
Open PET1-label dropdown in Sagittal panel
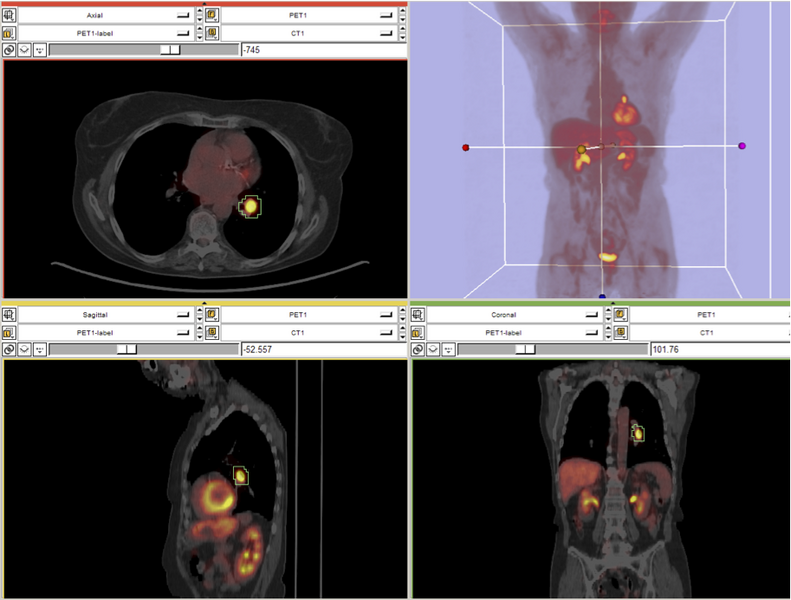(x=106, y=333)
